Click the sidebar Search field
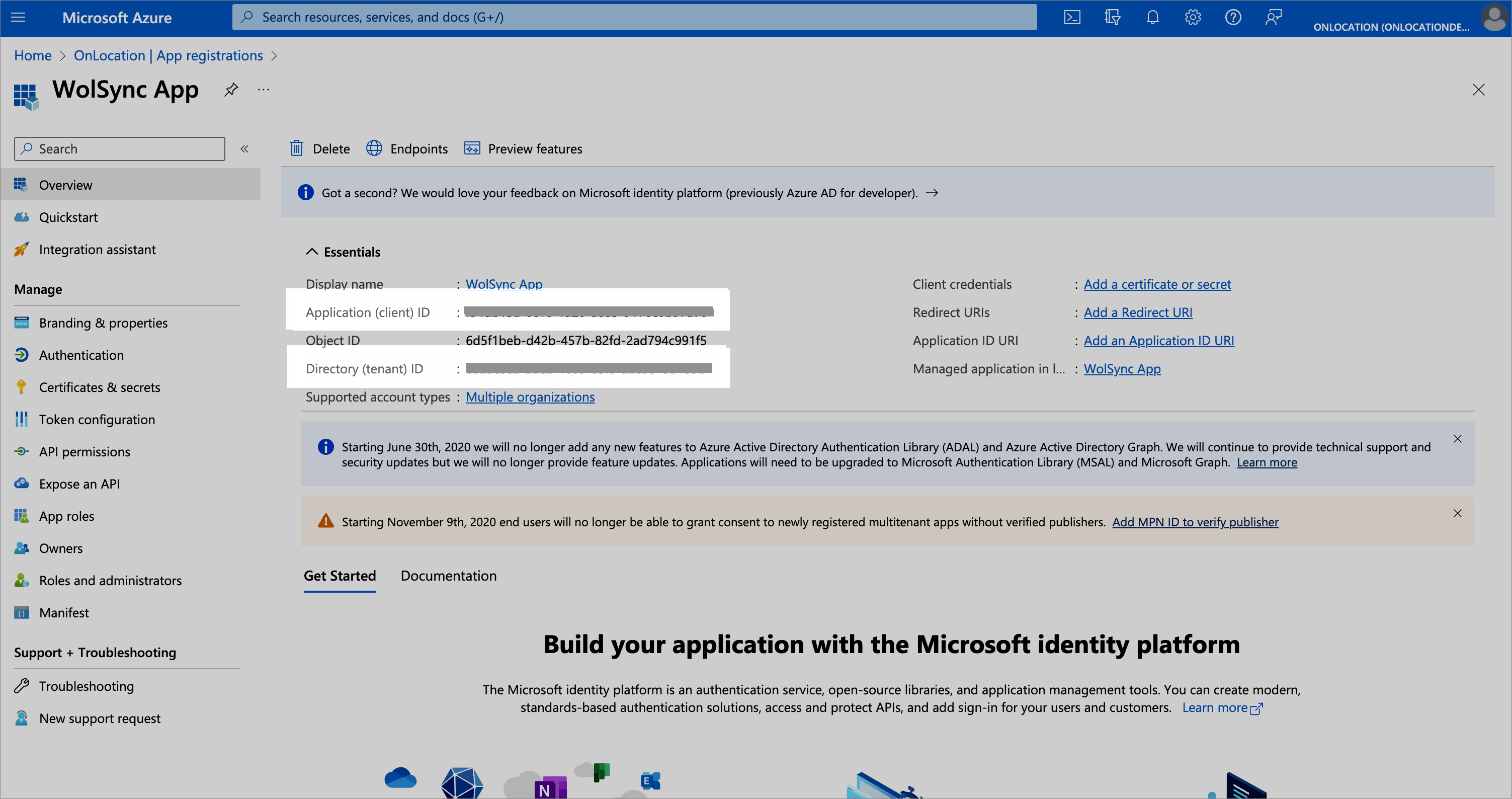This screenshot has width=1512, height=799. [120, 148]
